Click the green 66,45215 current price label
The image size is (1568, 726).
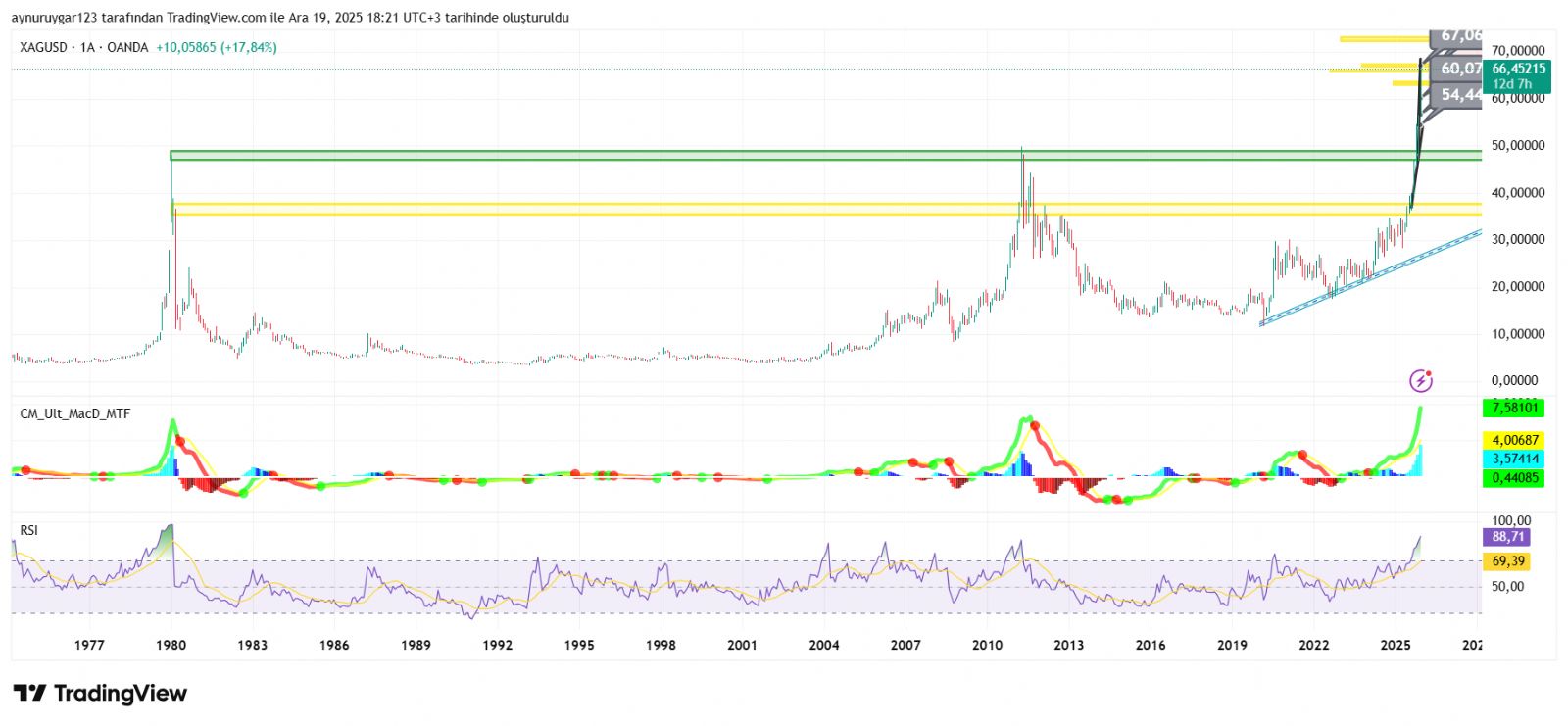(1518, 69)
